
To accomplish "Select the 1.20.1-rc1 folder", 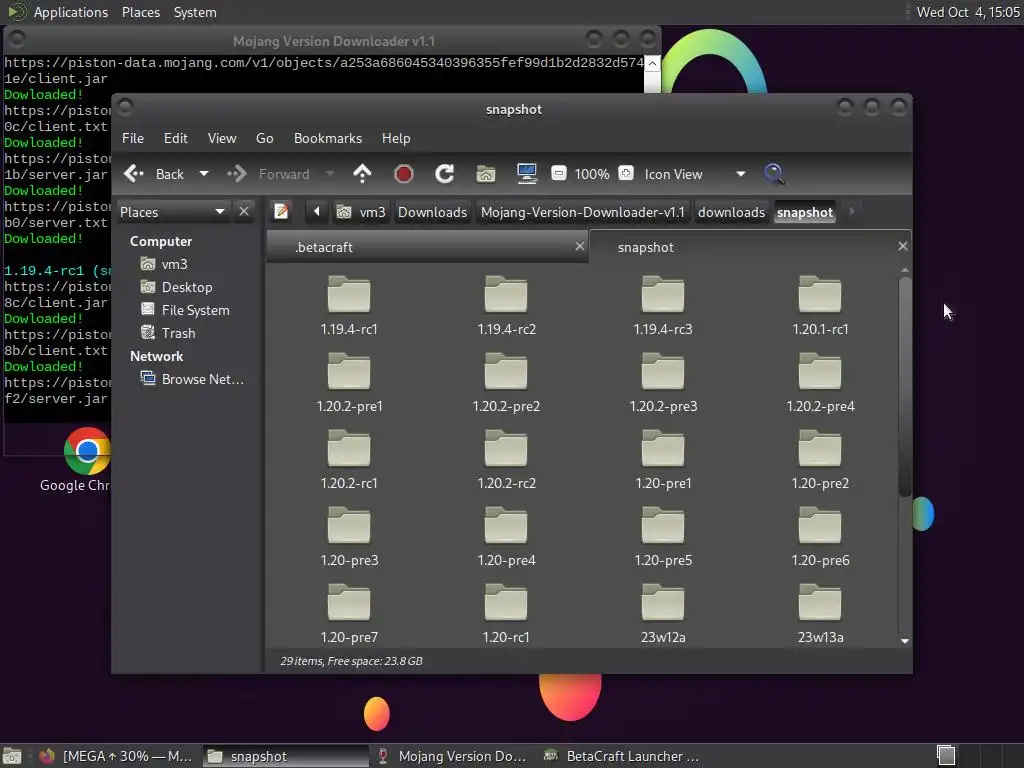I will (x=820, y=306).
